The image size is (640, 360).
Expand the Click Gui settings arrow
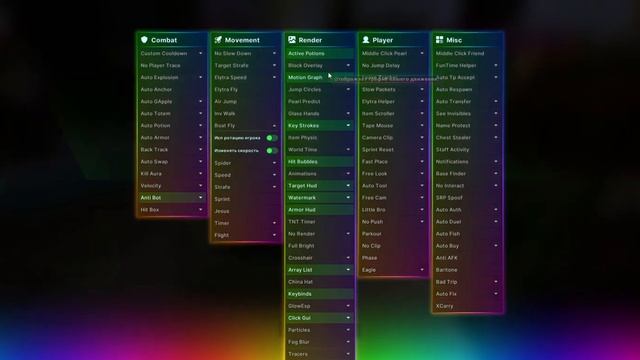point(348,318)
